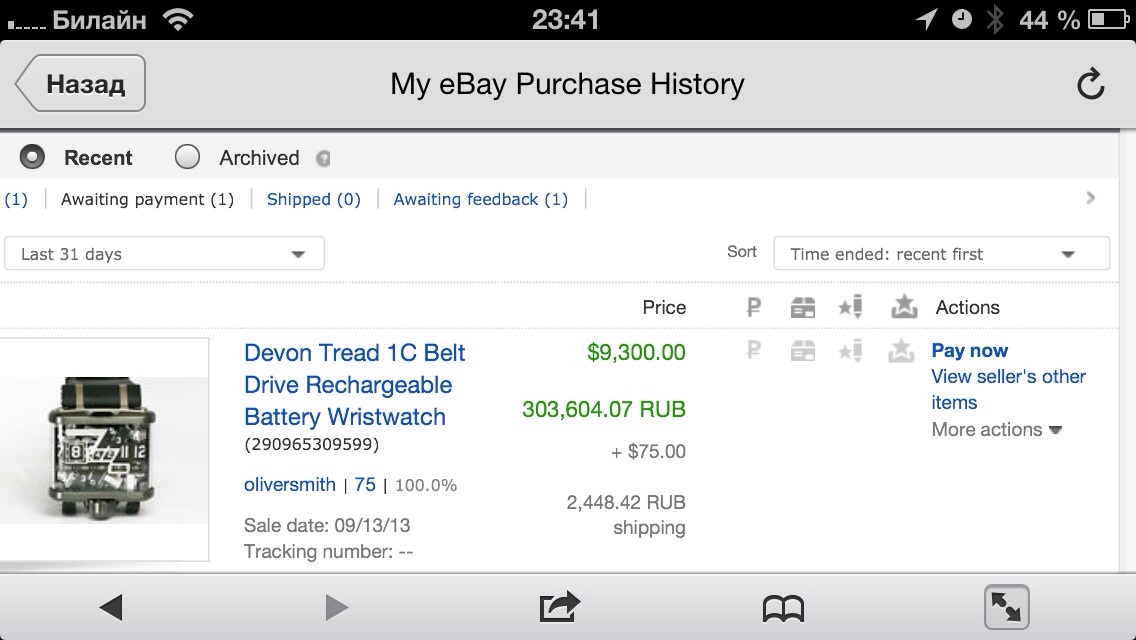
Task: Open the Last 31 days dropdown
Action: coord(164,254)
